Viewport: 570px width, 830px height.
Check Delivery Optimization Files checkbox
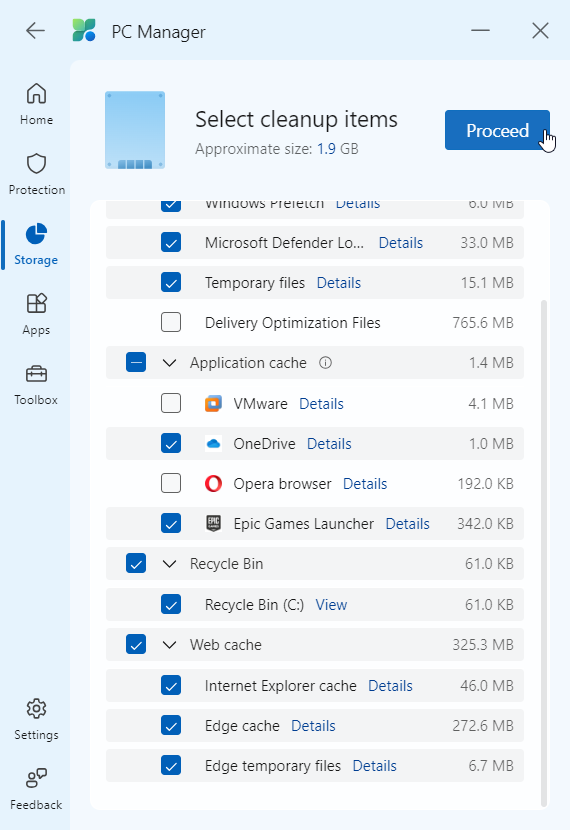tap(171, 322)
